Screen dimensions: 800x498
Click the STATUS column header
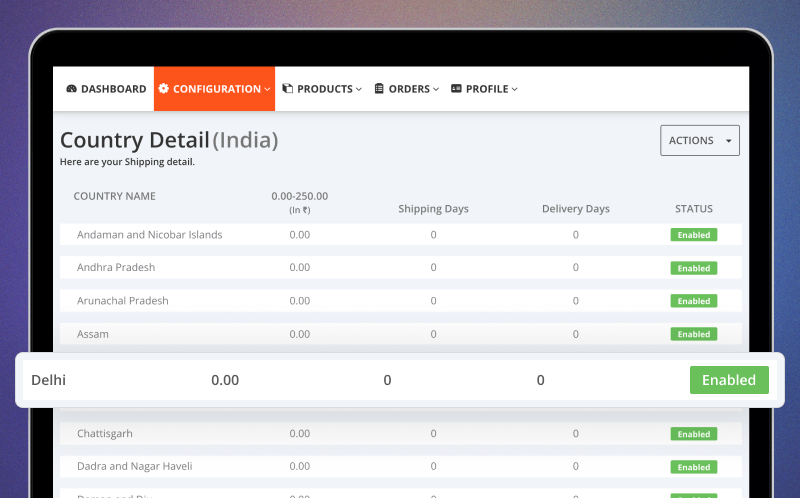[693, 209]
